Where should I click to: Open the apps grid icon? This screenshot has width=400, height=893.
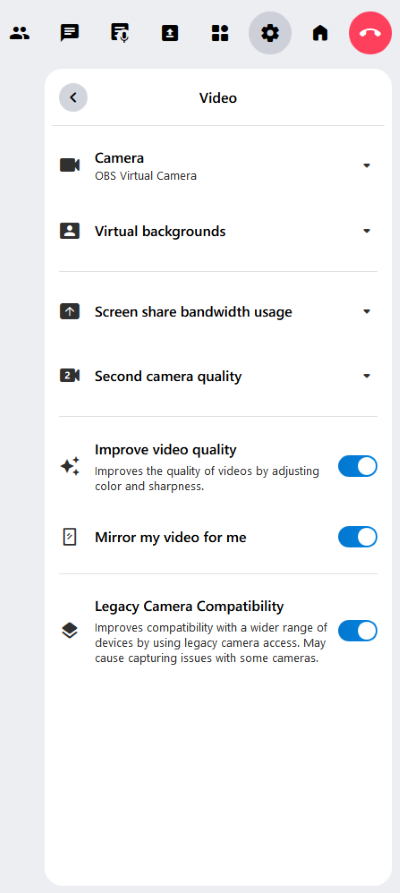click(220, 33)
